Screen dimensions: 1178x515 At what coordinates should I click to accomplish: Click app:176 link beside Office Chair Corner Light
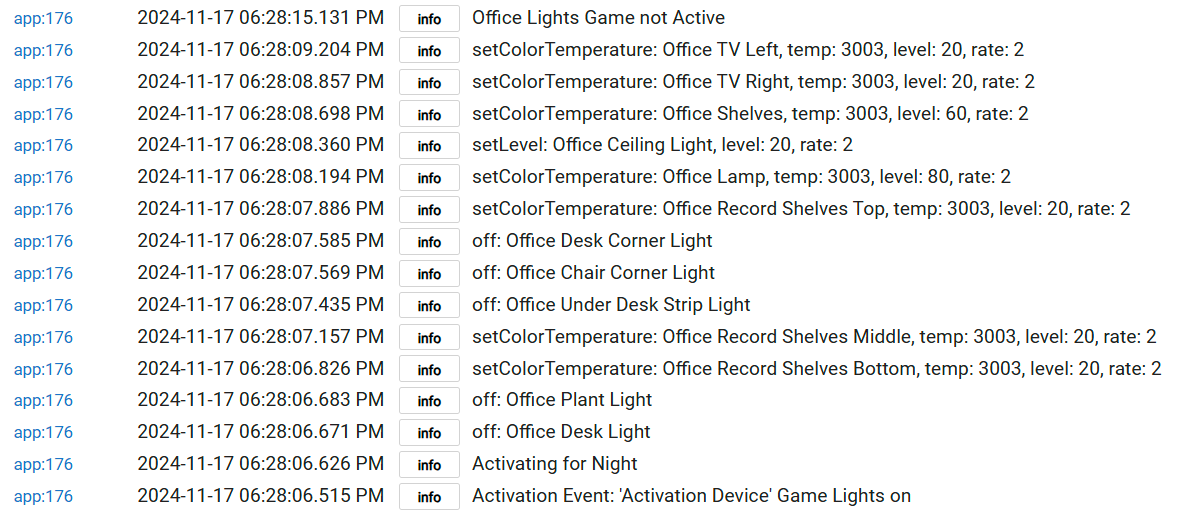pyautogui.click(x=43, y=273)
